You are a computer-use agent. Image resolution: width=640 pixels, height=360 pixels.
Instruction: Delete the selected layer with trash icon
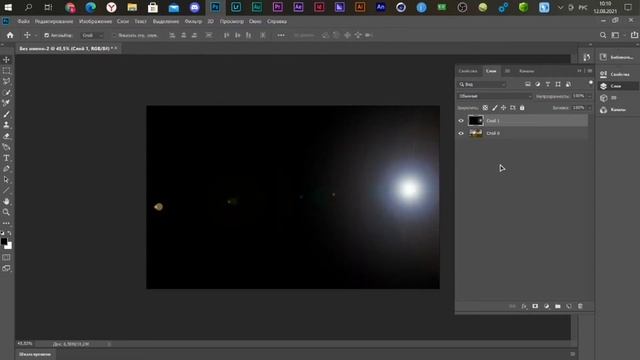click(x=580, y=306)
